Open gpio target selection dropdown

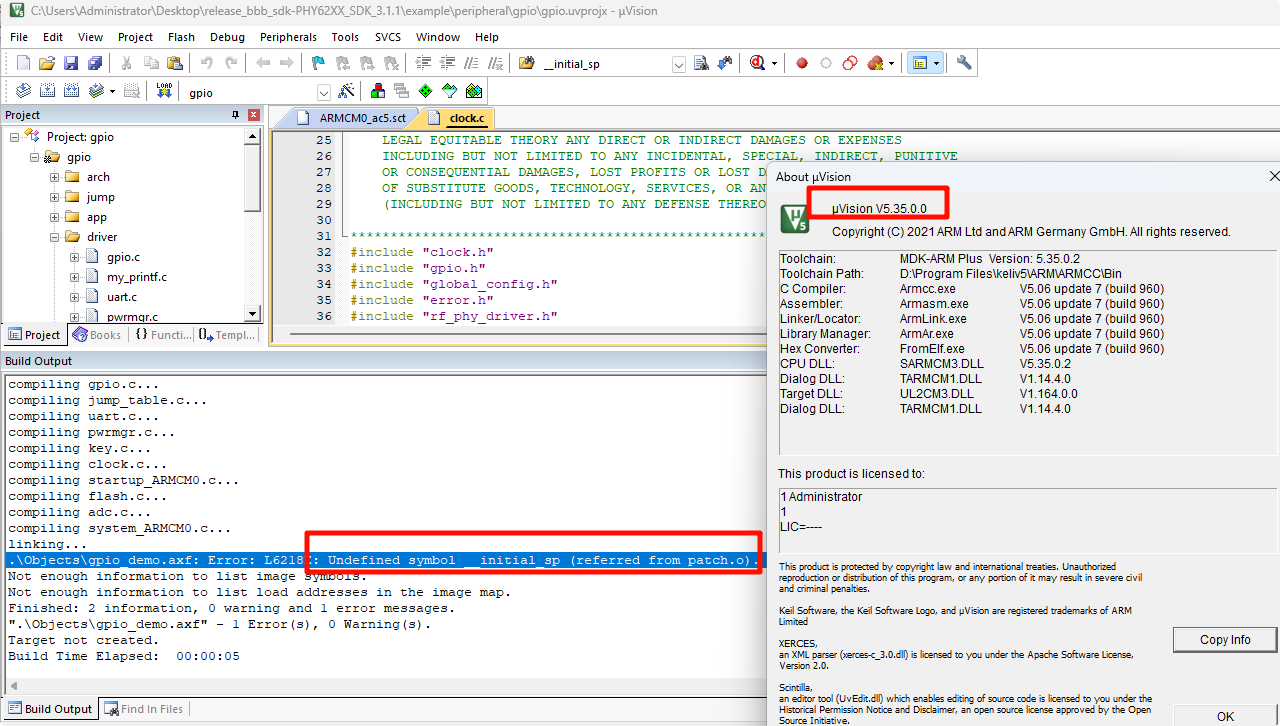coord(324,92)
